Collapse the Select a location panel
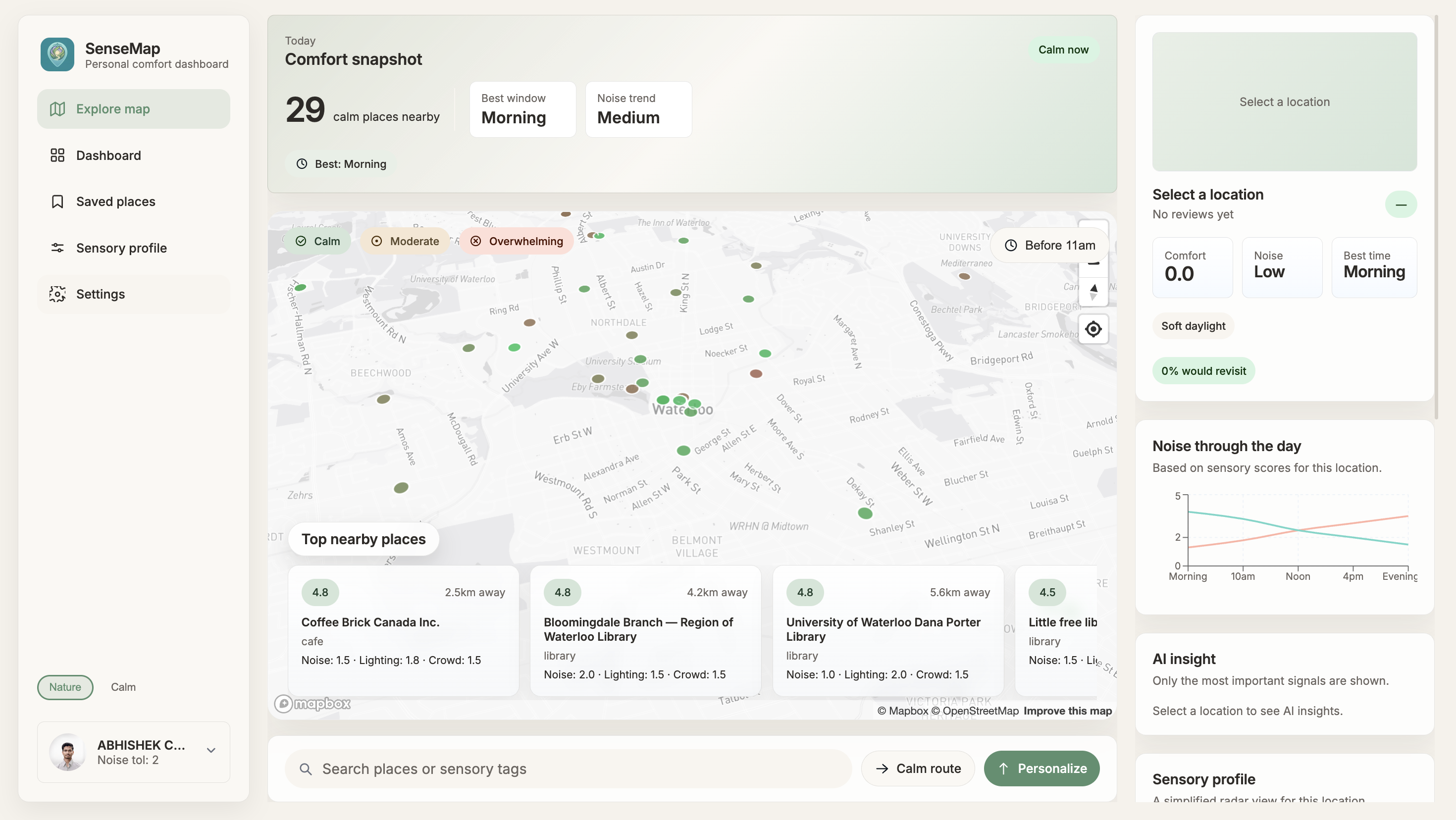This screenshot has height=820, width=1456. pos(1401,205)
